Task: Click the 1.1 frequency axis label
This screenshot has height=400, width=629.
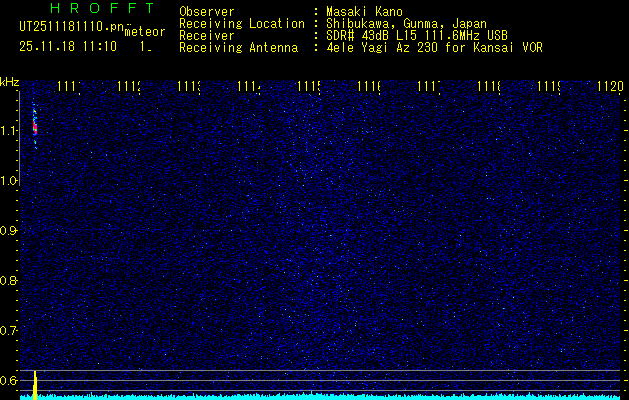Action: (9, 131)
